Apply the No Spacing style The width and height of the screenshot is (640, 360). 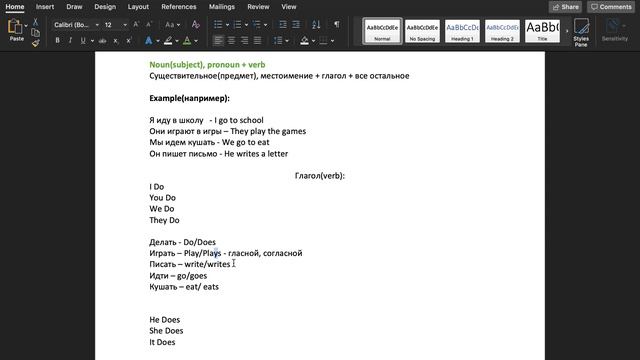(x=422, y=31)
